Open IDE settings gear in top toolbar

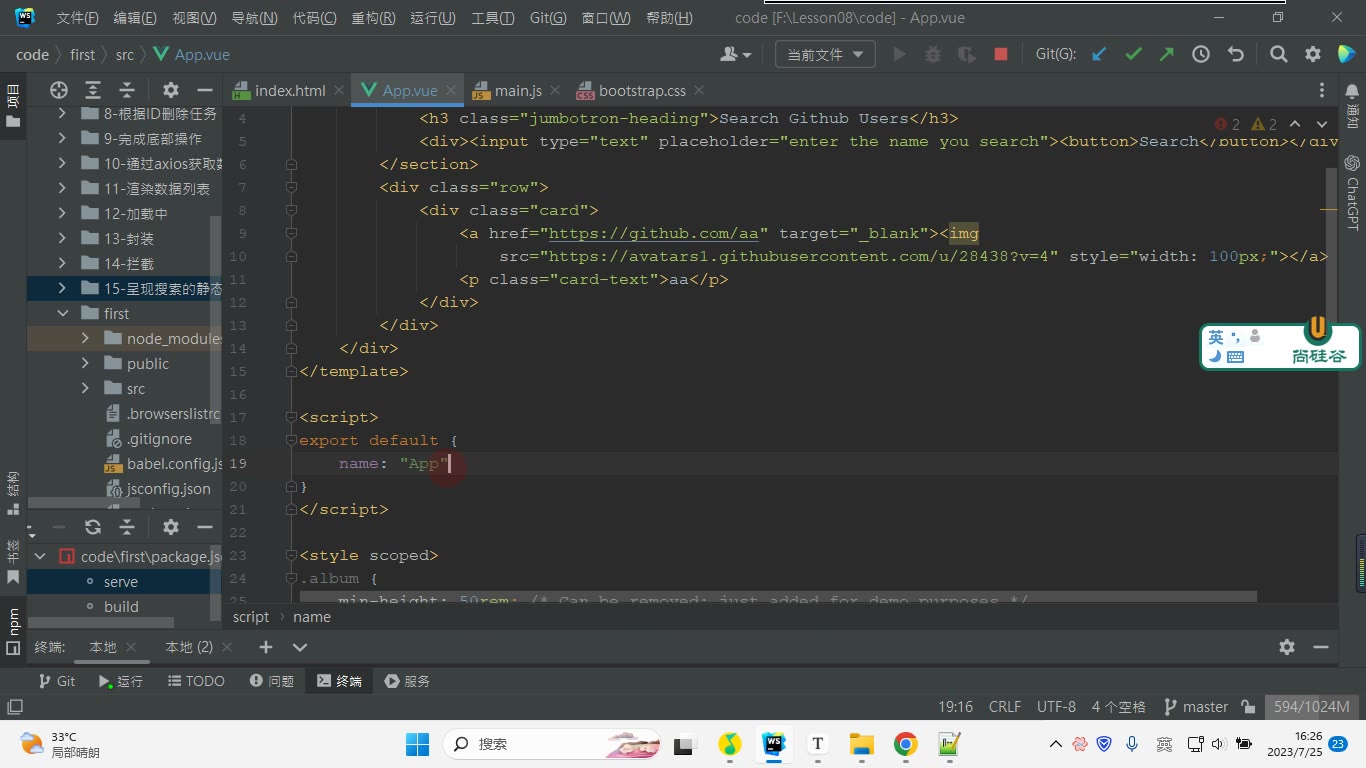[x=1312, y=55]
